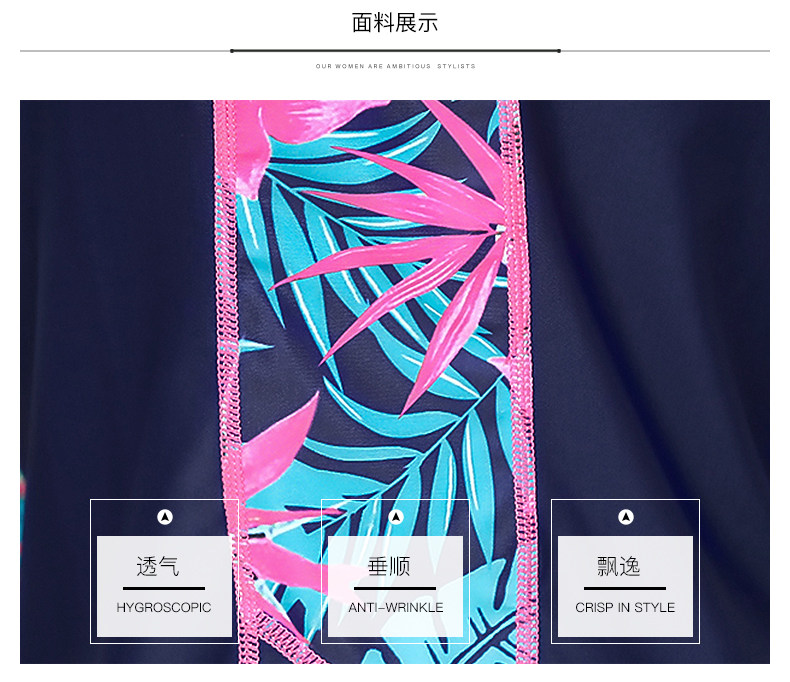Image resolution: width=790 pixels, height=682 pixels.
Task: Select the 飘逸 feature label
Action: 619,566
